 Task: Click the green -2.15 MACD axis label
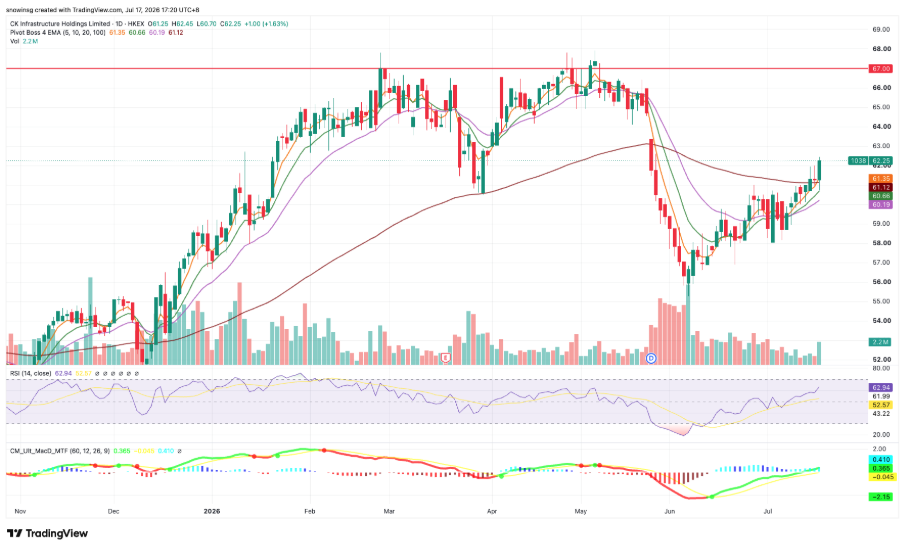[x=880, y=496]
